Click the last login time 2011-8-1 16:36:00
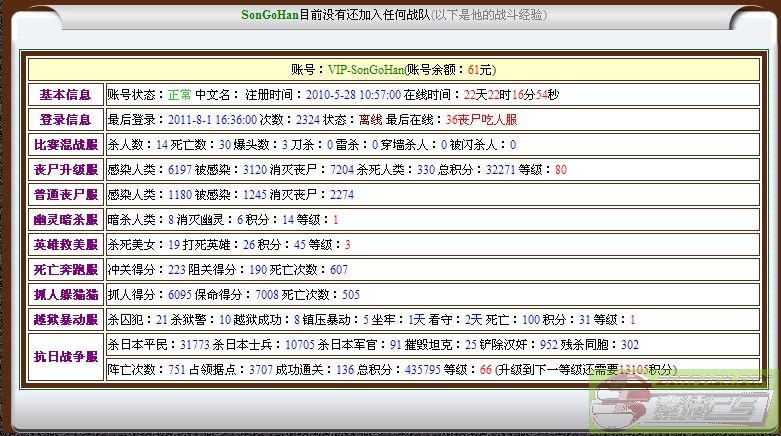 (207, 120)
